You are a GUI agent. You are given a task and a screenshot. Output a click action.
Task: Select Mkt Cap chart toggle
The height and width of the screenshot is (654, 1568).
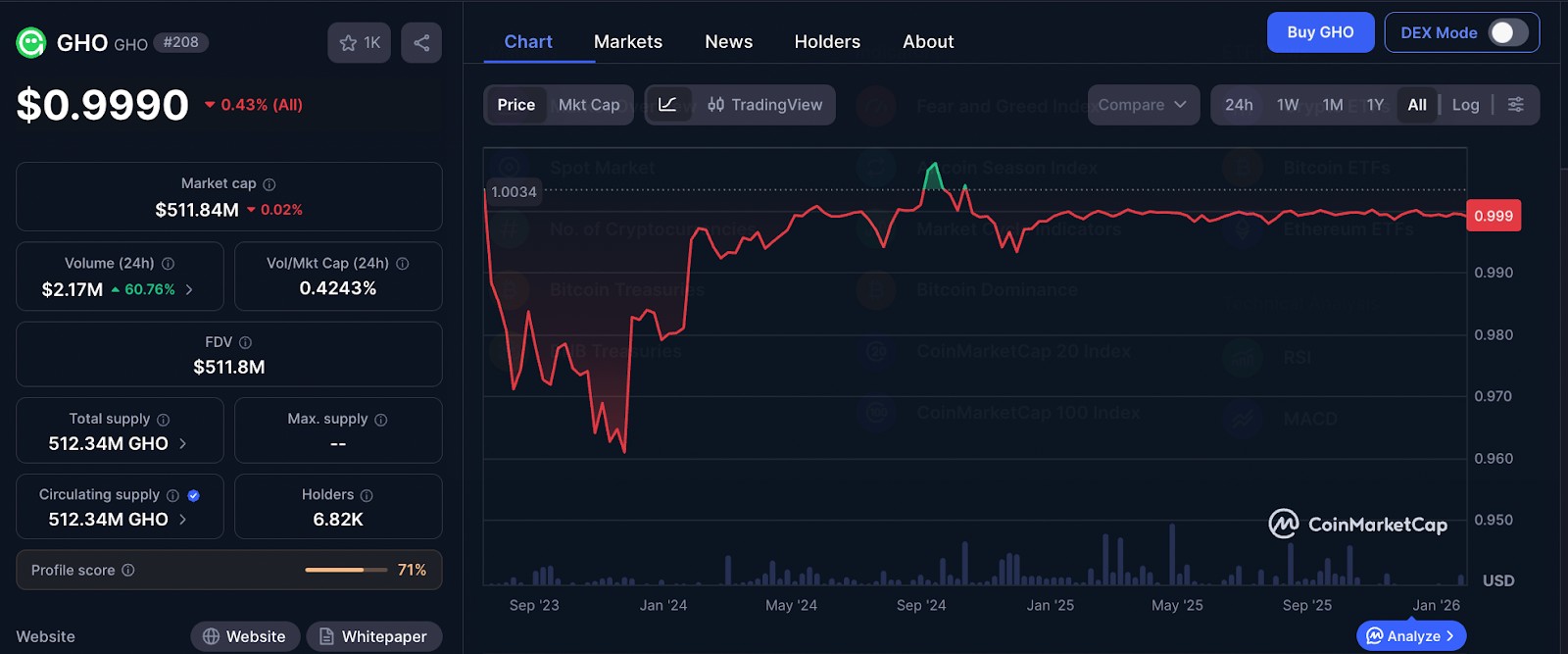click(589, 105)
